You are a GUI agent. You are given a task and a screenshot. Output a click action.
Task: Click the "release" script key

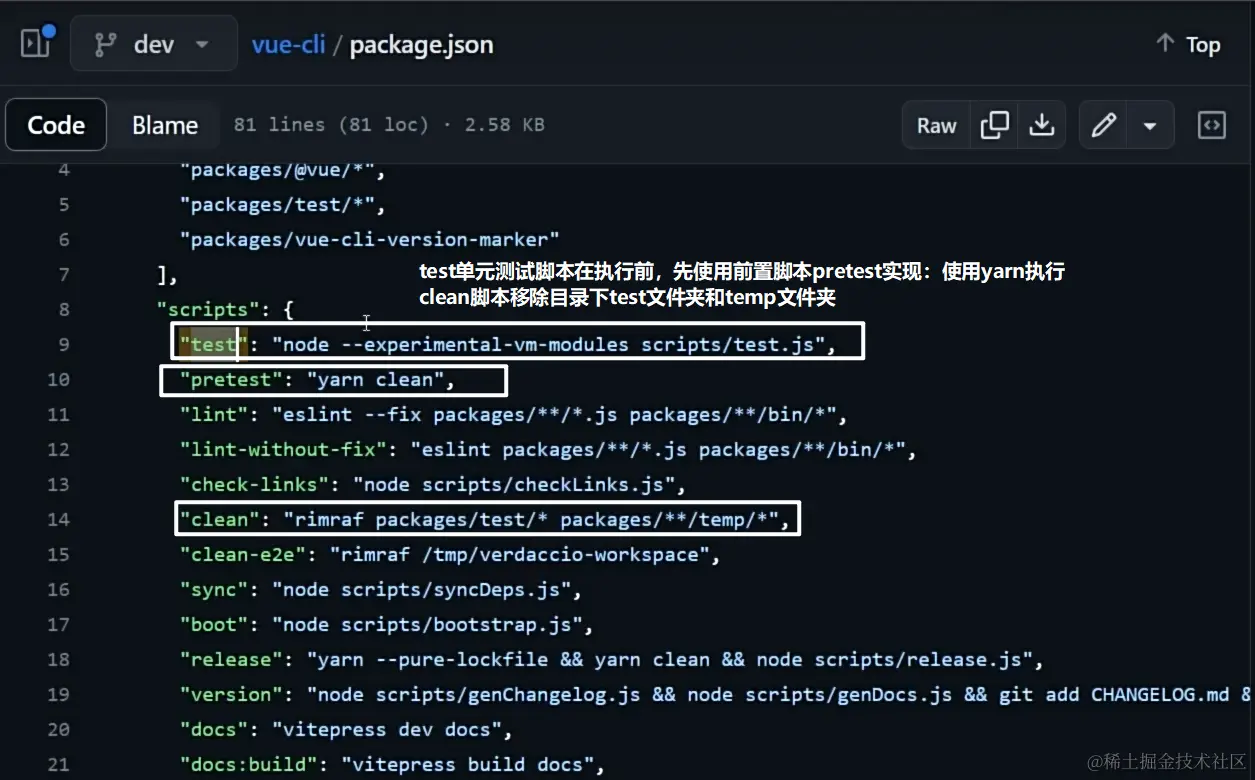click(x=231, y=660)
